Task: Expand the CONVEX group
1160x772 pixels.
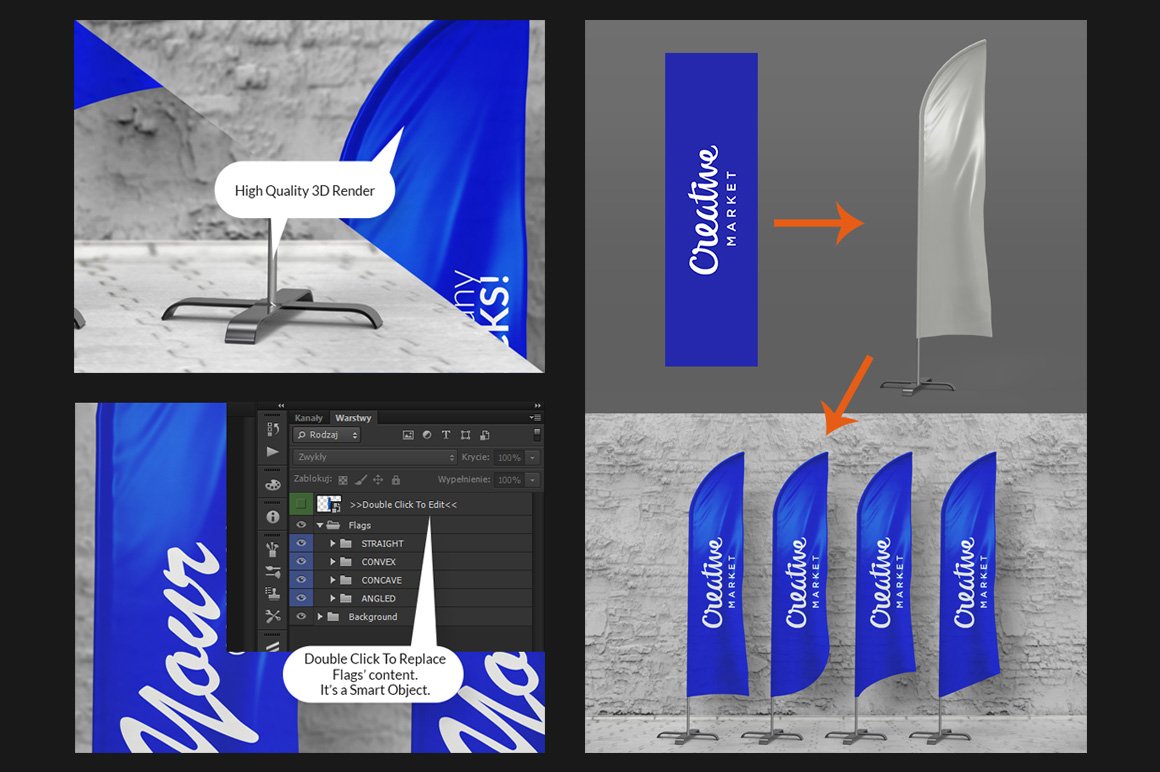Action: click(x=333, y=562)
